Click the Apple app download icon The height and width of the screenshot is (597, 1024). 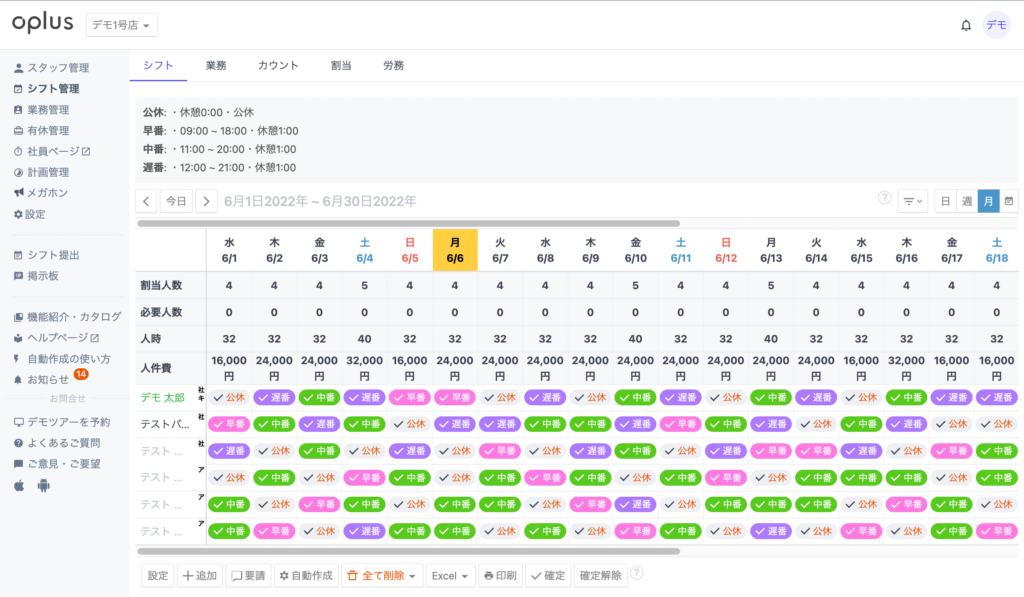tap(19, 486)
